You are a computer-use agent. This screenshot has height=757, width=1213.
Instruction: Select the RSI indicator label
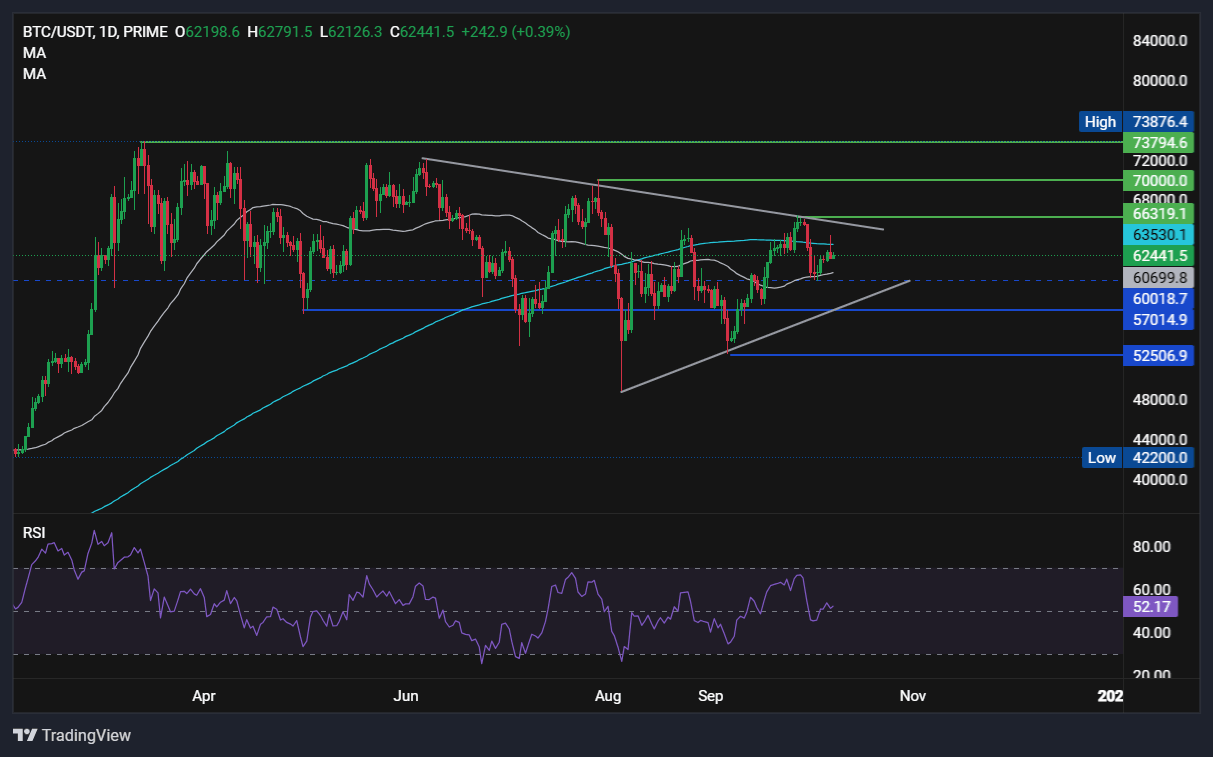34,533
